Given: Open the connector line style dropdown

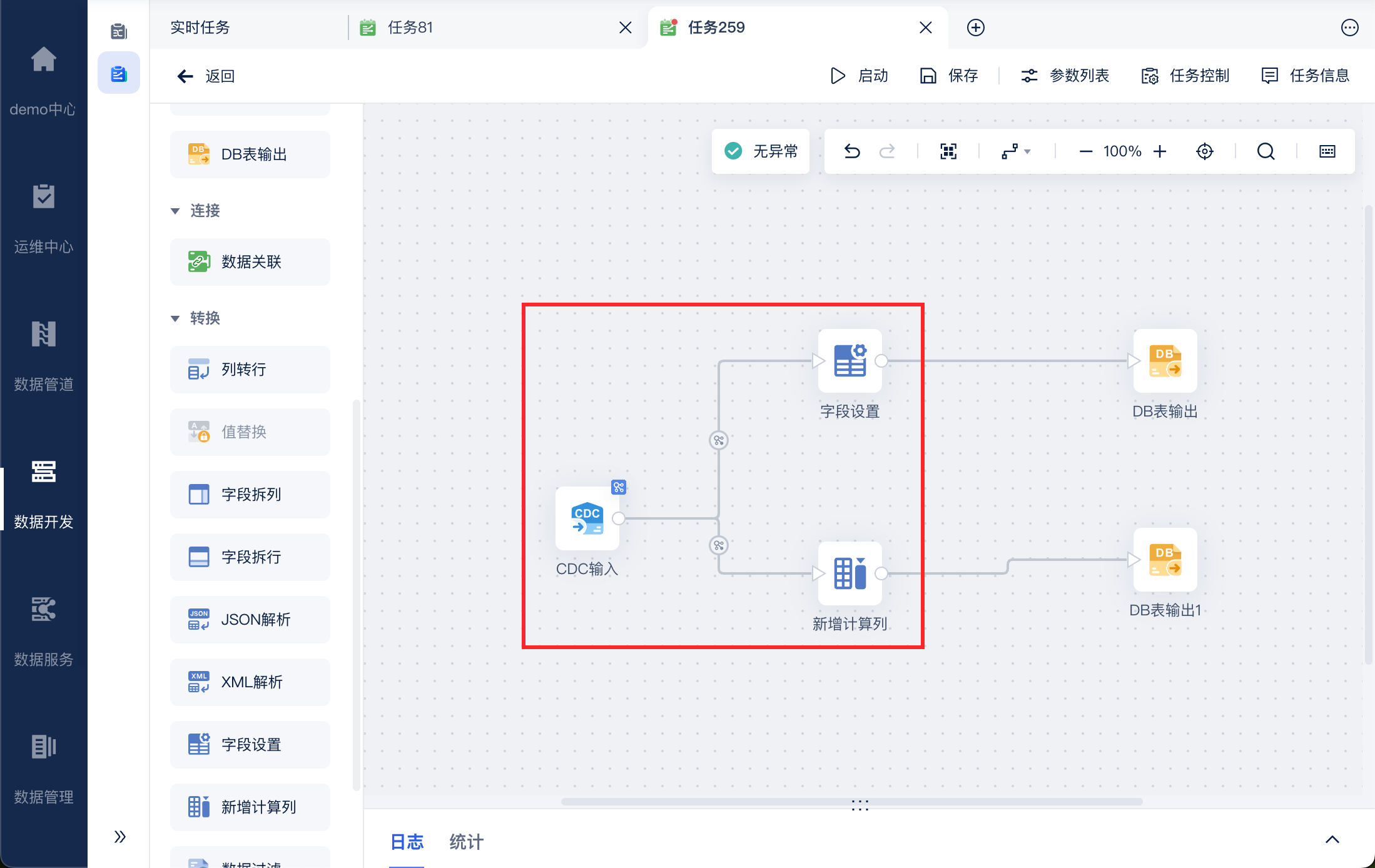Looking at the screenshot, I should click(1016, 151).
